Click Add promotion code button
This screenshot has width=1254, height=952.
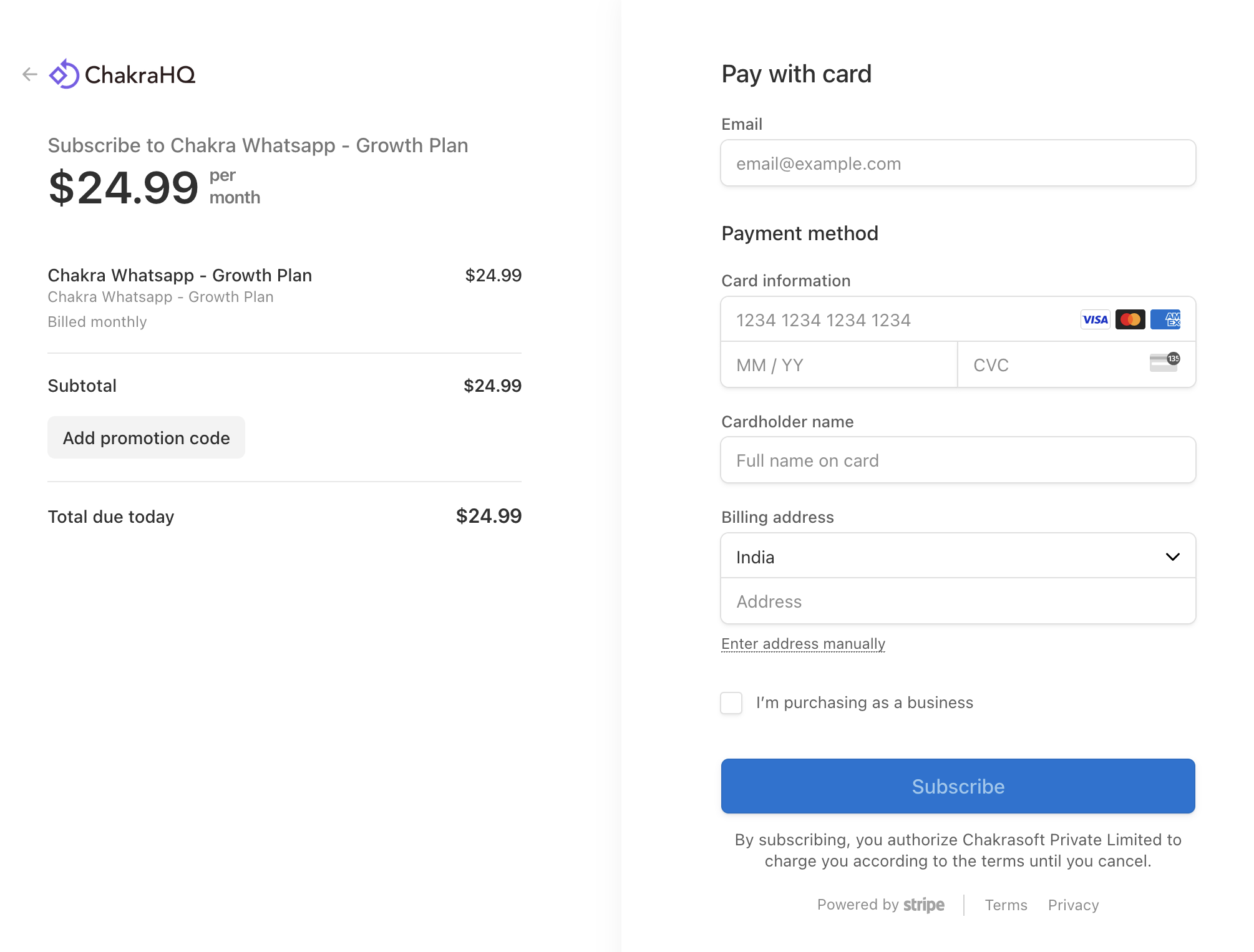(147, 438)
